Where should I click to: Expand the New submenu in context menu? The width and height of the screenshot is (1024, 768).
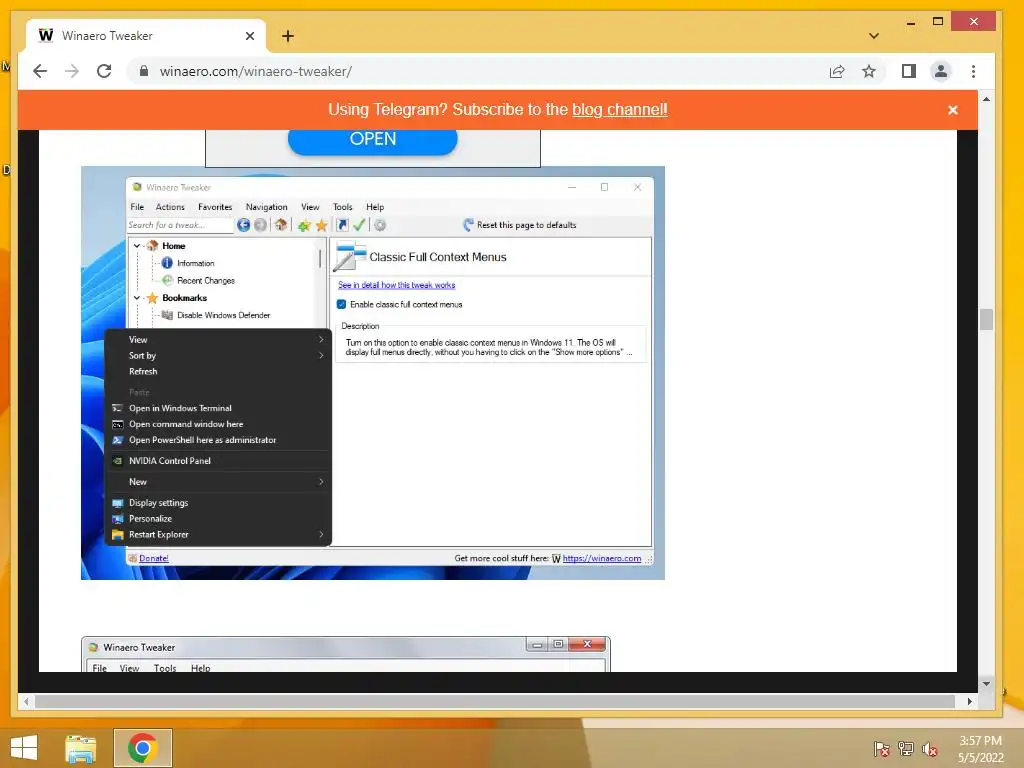218,482
